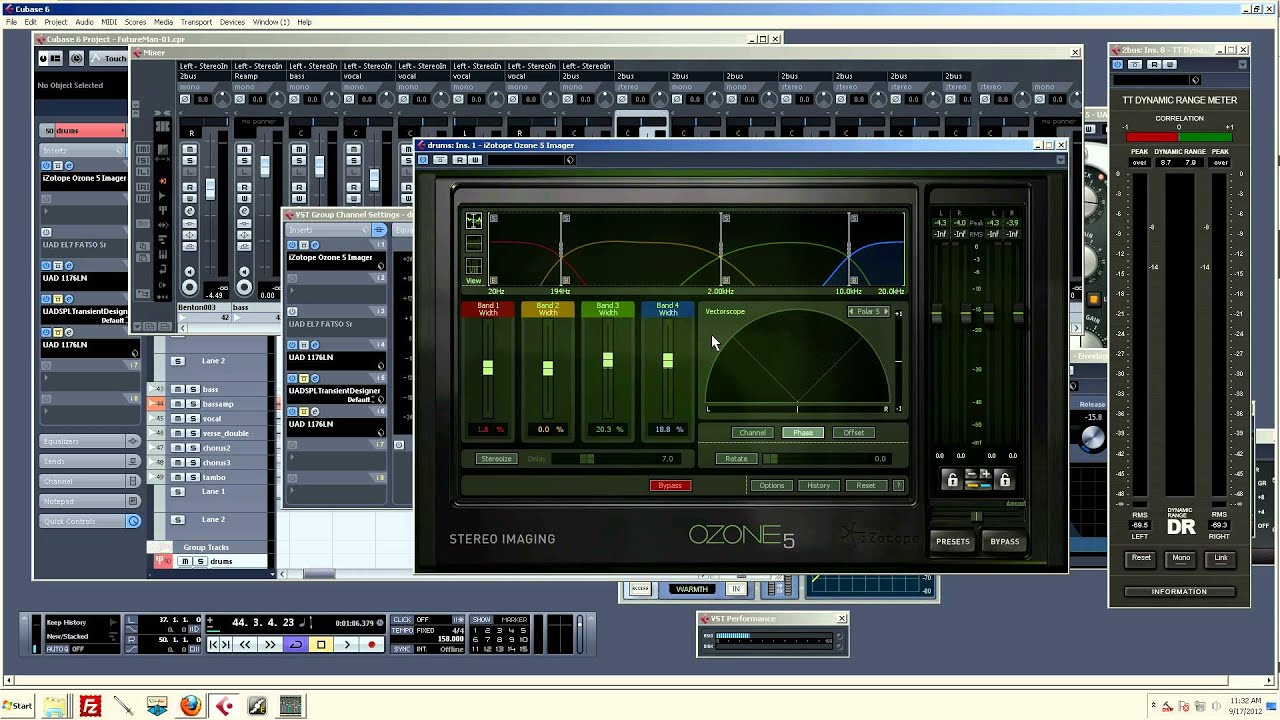The height and width of the screenshot is (720, 1280).
Task: Click the Stereoize button in Ozone Imager
Action: coord(496,459)
